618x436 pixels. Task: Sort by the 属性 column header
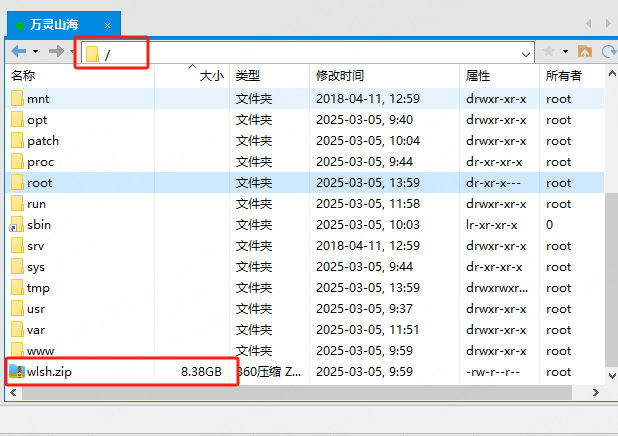click(499, 75)
